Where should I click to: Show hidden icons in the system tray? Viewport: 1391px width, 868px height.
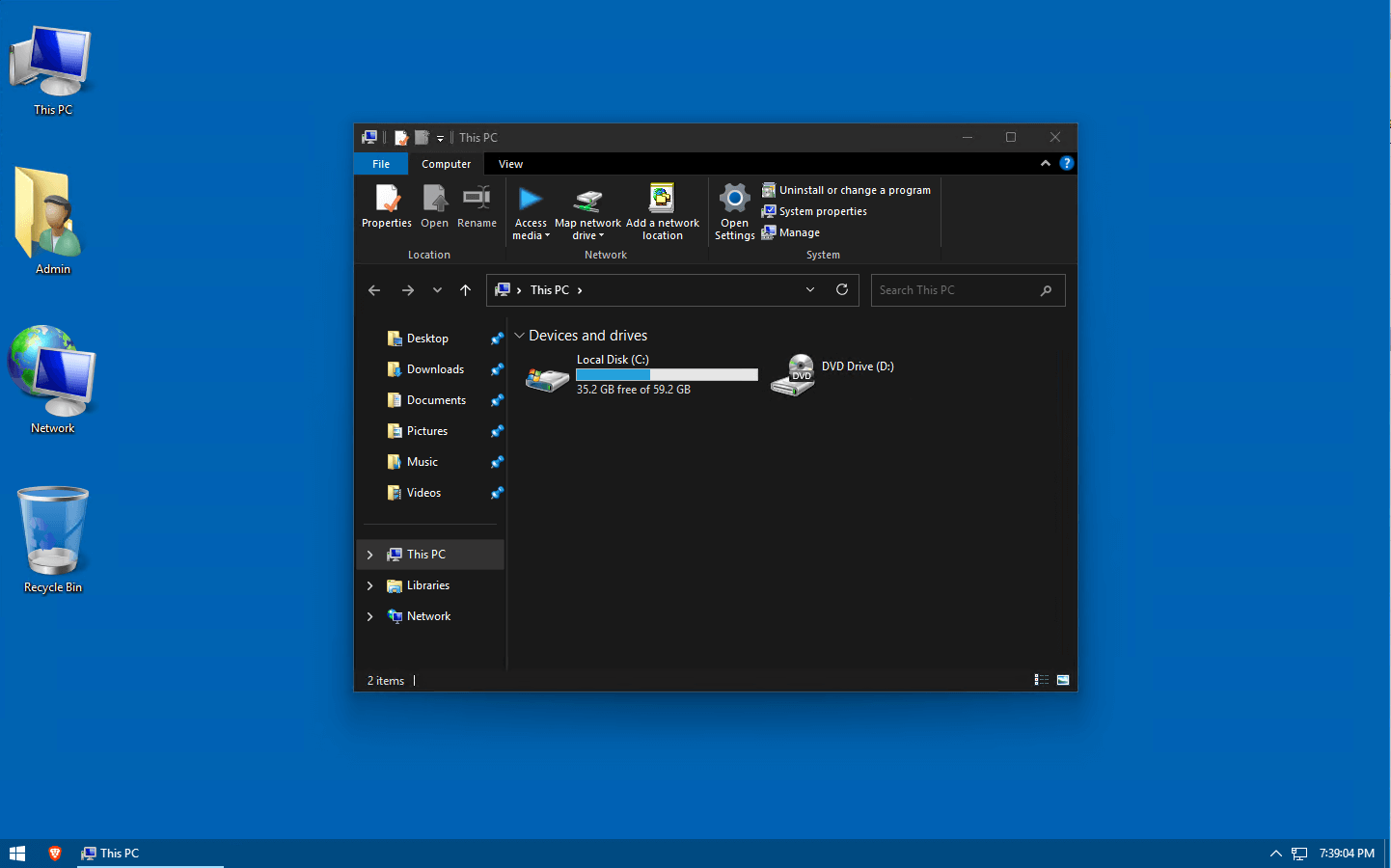click(x=1275, y=854)
